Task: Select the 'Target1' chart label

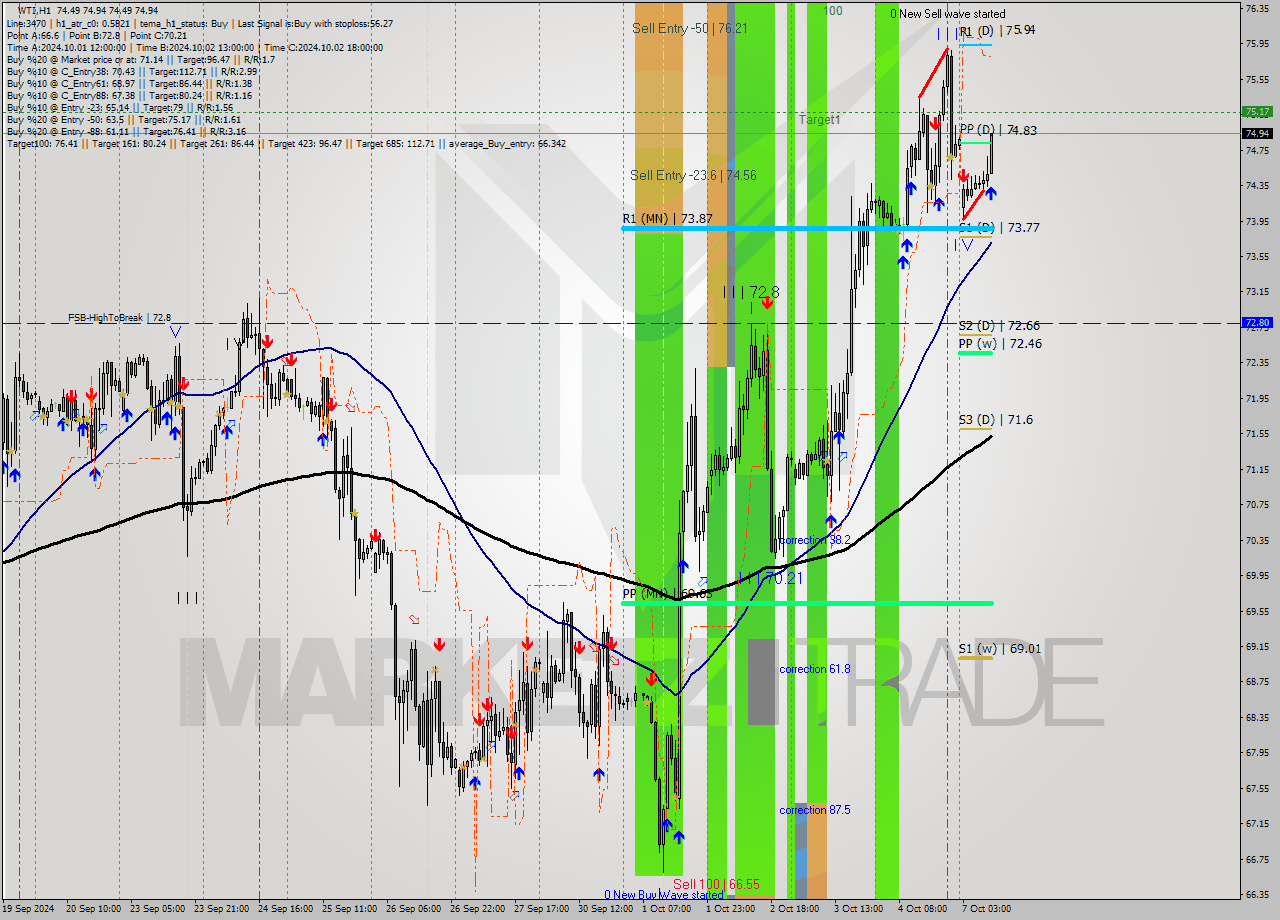Action: click(x=819, y=120)
